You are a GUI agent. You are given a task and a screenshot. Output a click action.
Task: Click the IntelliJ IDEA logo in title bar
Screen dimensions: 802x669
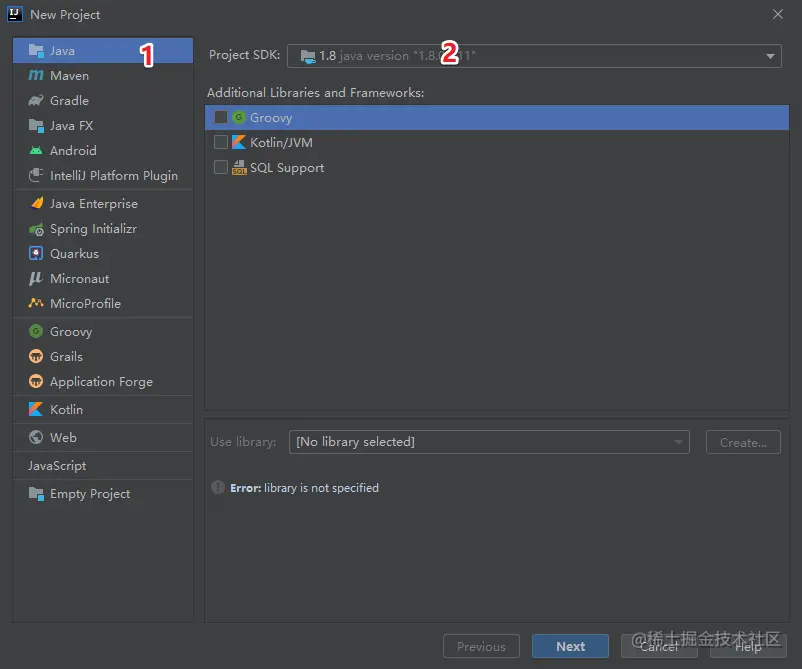pyautogui.click(x=14, y=14)
